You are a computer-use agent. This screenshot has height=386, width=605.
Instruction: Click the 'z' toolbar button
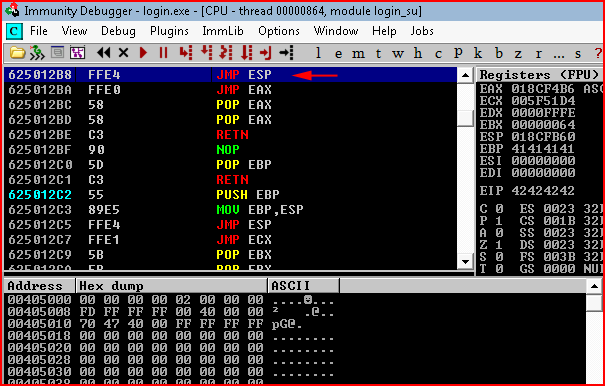click(x=518, y=54)
